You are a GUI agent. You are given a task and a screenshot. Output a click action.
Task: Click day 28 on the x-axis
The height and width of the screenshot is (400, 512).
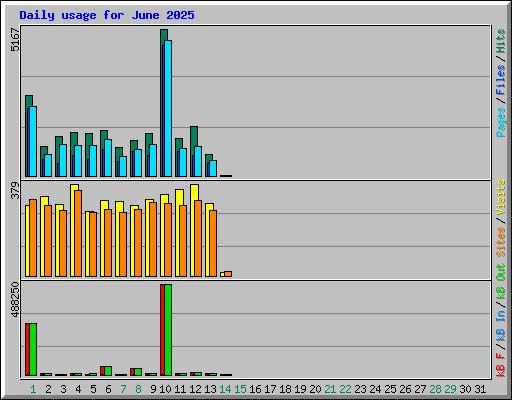(x=435, y=389)
